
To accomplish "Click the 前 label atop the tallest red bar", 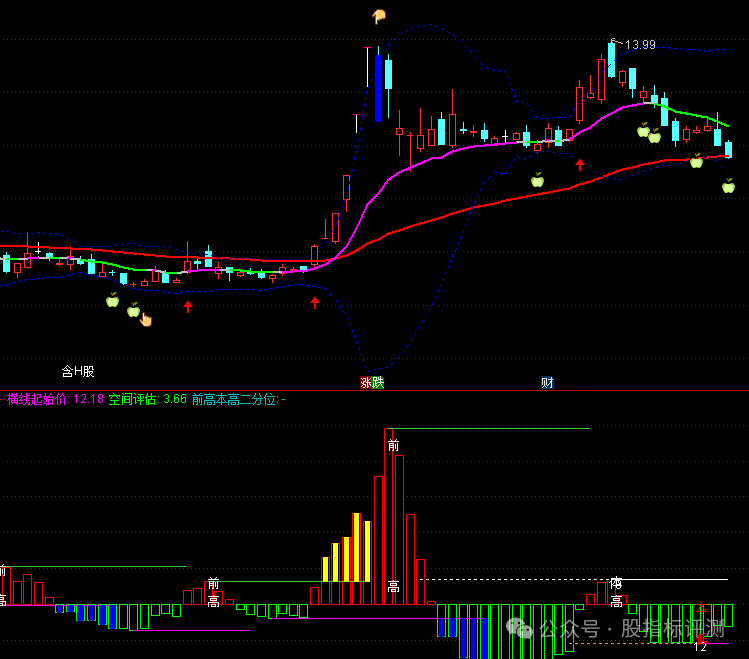I will point(393,446).
